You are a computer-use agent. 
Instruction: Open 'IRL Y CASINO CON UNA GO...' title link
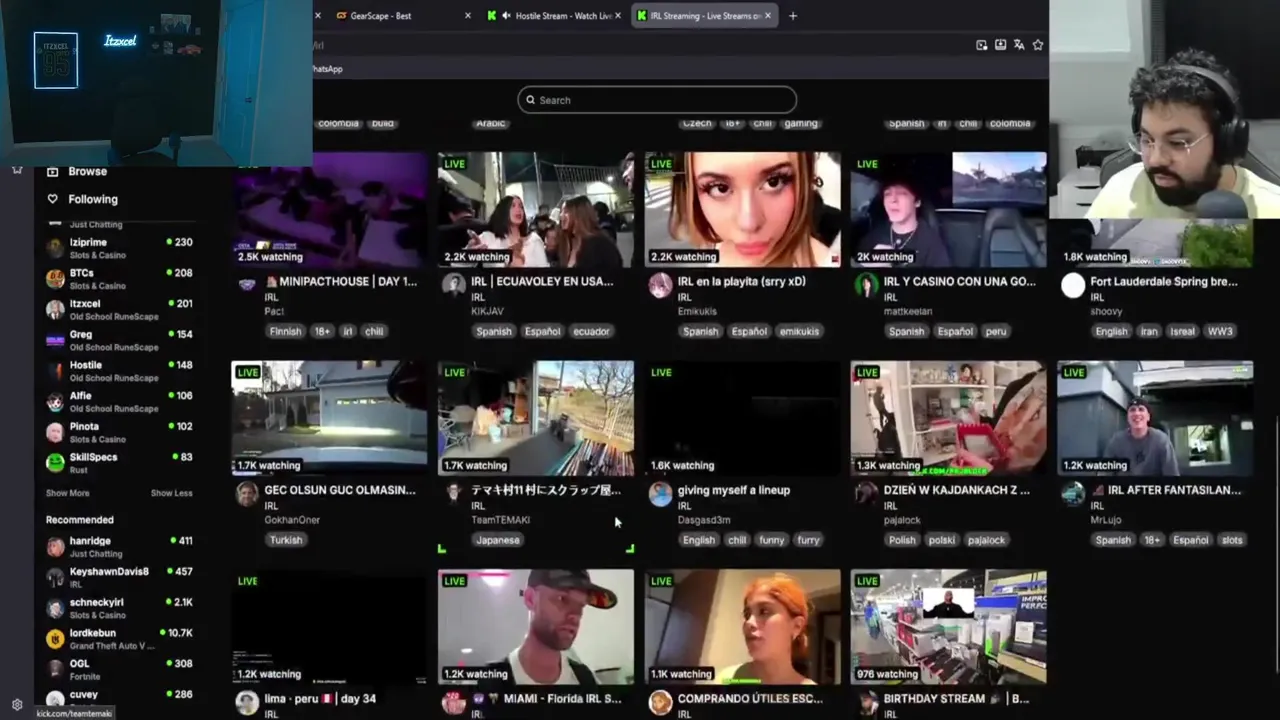[x=960, y=282]
